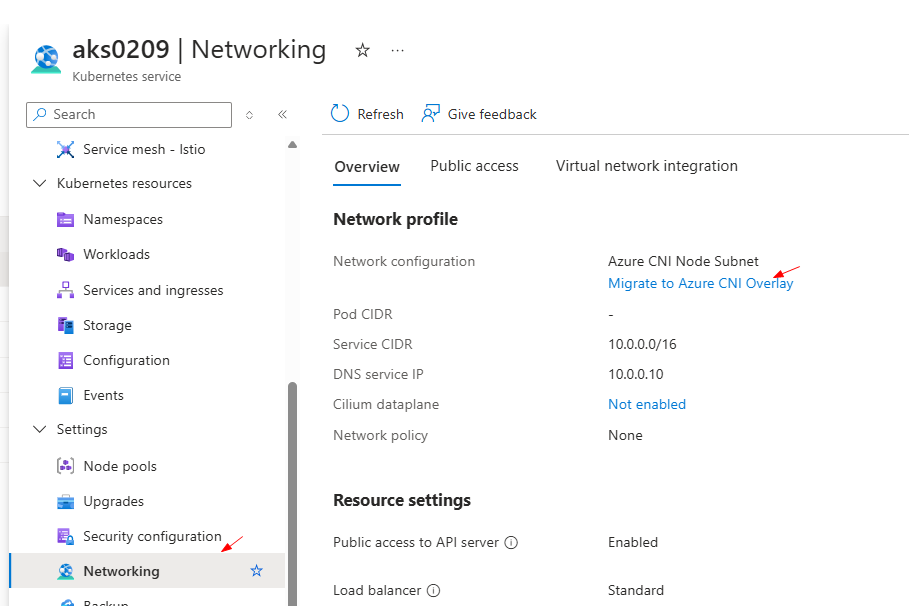Collapse the sidebar with double-chevron button
Screen dimensions: 909x606
(282, 115)
